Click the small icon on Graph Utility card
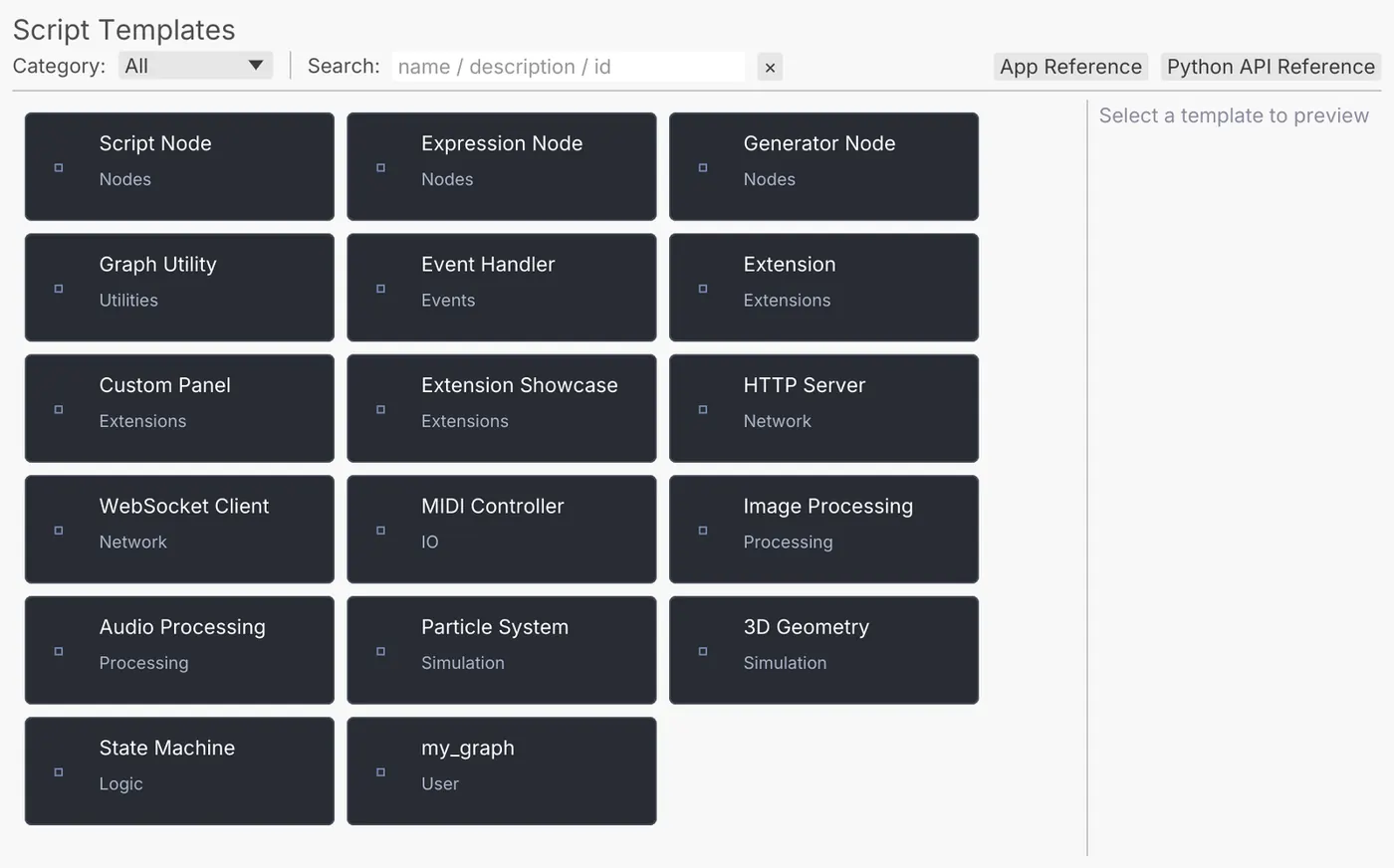 click(x=59, y=289)
